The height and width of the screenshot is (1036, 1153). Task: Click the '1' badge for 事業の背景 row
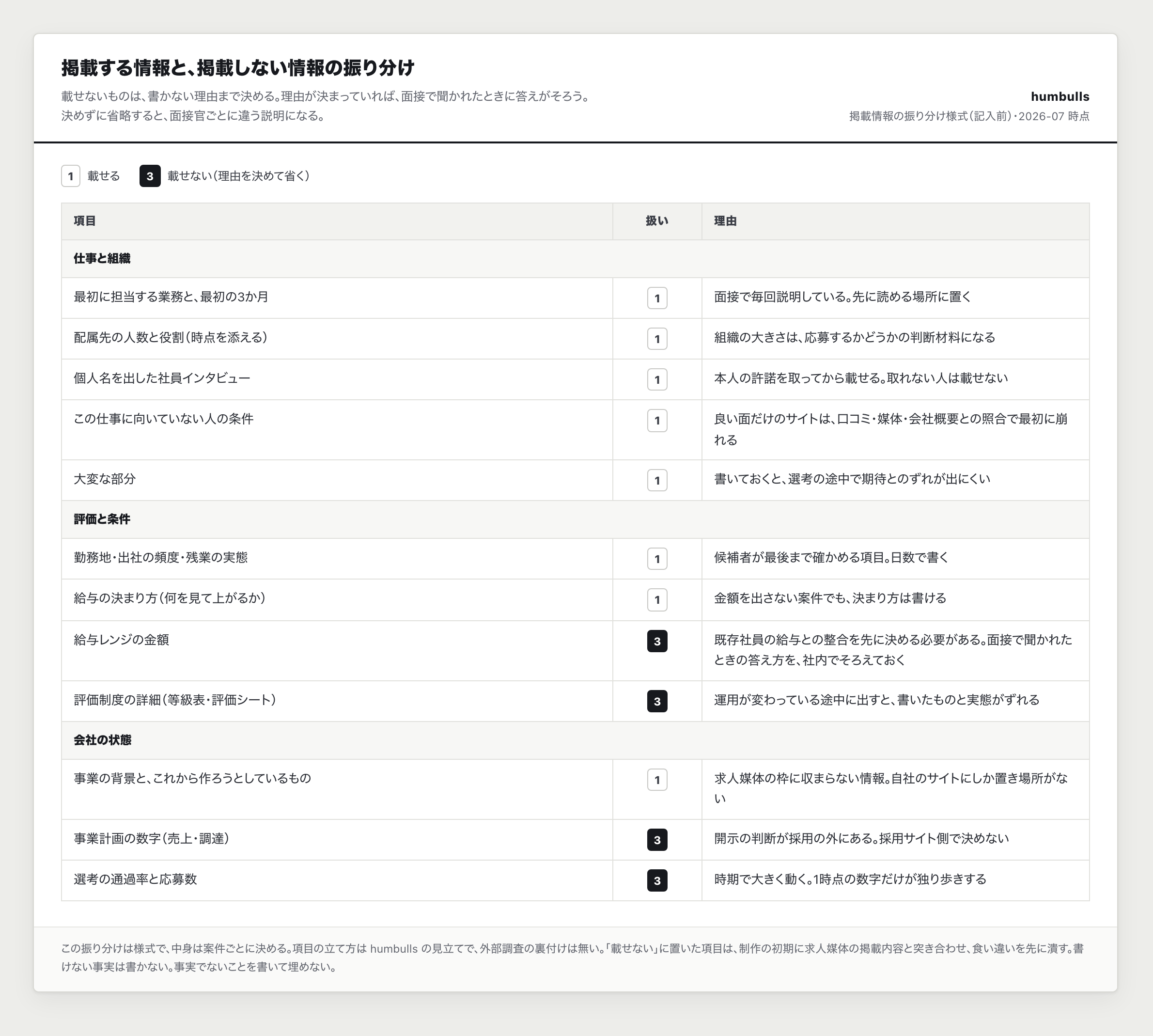pos(657,780)
